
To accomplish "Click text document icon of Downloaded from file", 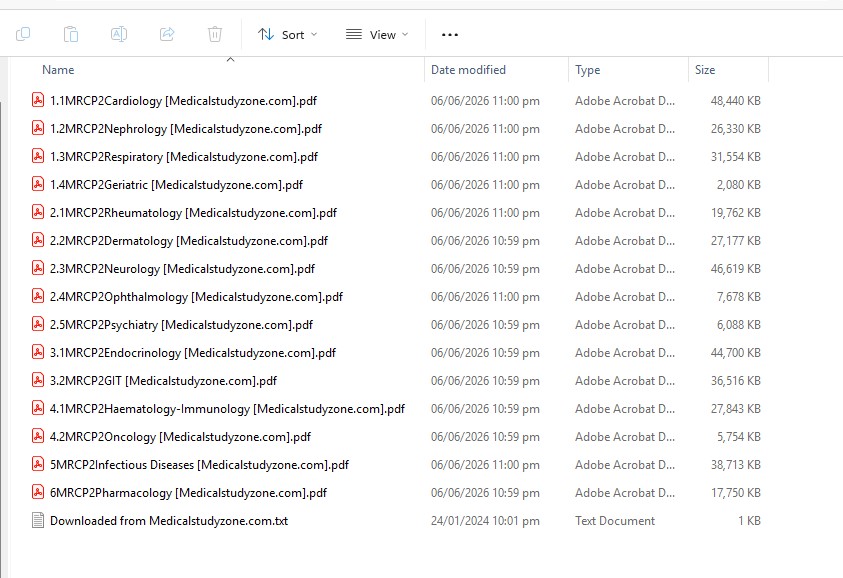I will (x=38, y=520).
